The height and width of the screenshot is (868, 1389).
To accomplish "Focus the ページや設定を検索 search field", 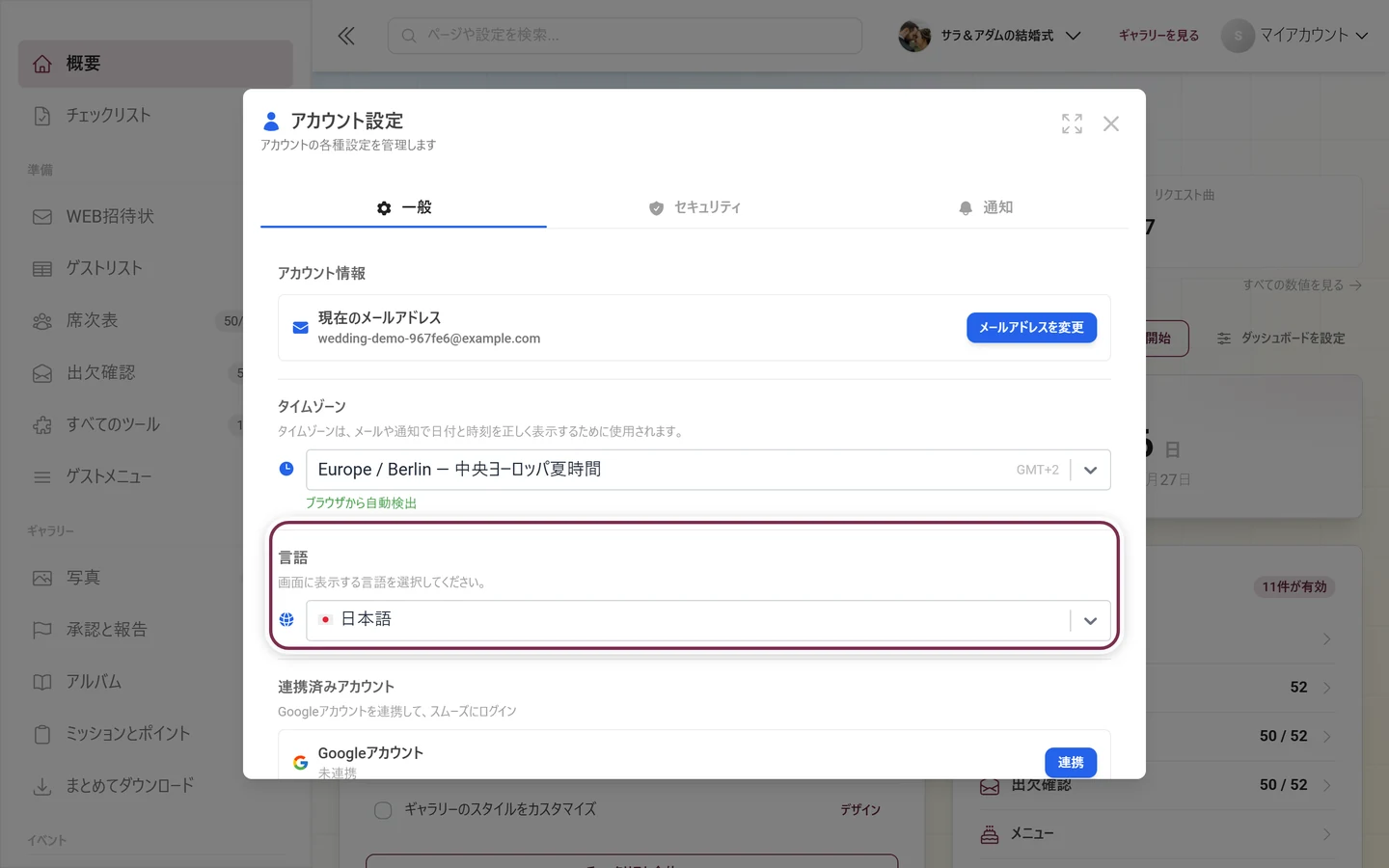I will (x=625, y=36).
